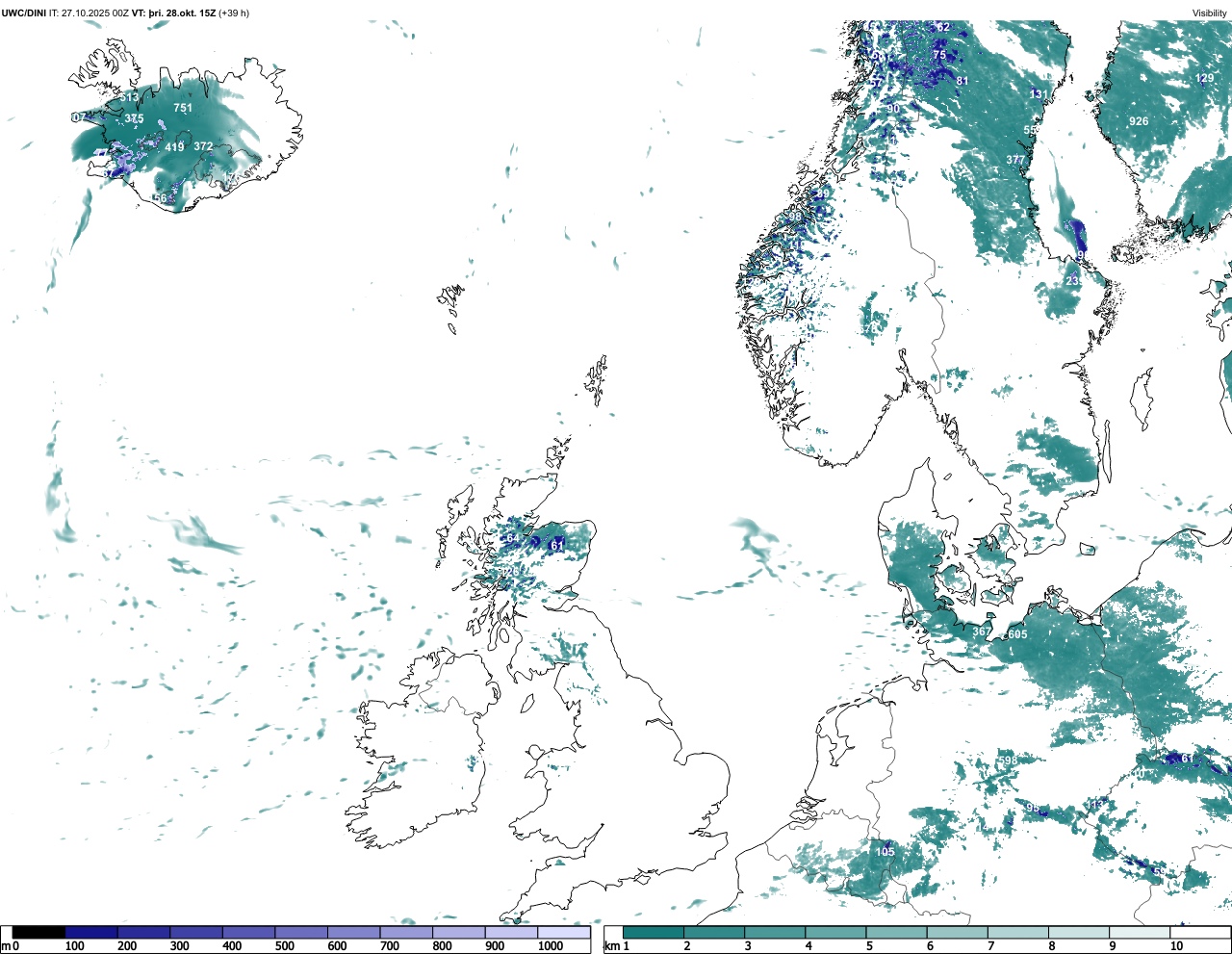This screenshot has width=1232, height=954.
Task: Pick the 7–8 km pale teal swatch
Action: pyautogui.click(x=1017, y=932)
